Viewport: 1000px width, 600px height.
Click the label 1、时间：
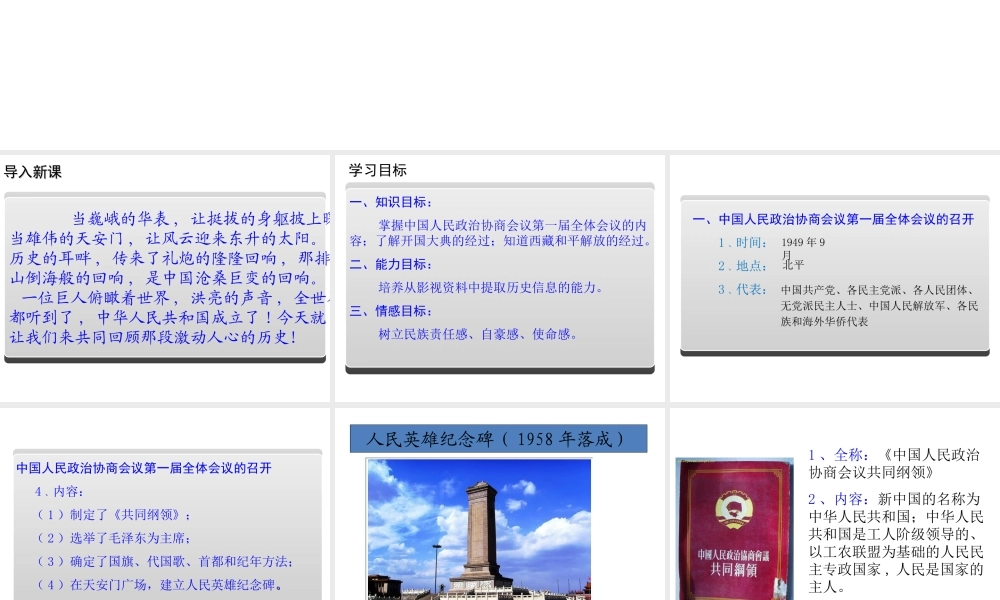click(x=743, y=243)
